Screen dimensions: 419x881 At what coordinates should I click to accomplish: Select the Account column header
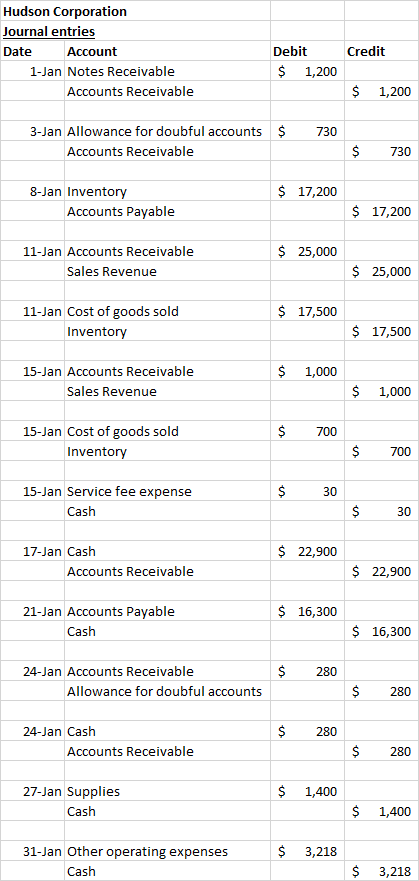167,52
